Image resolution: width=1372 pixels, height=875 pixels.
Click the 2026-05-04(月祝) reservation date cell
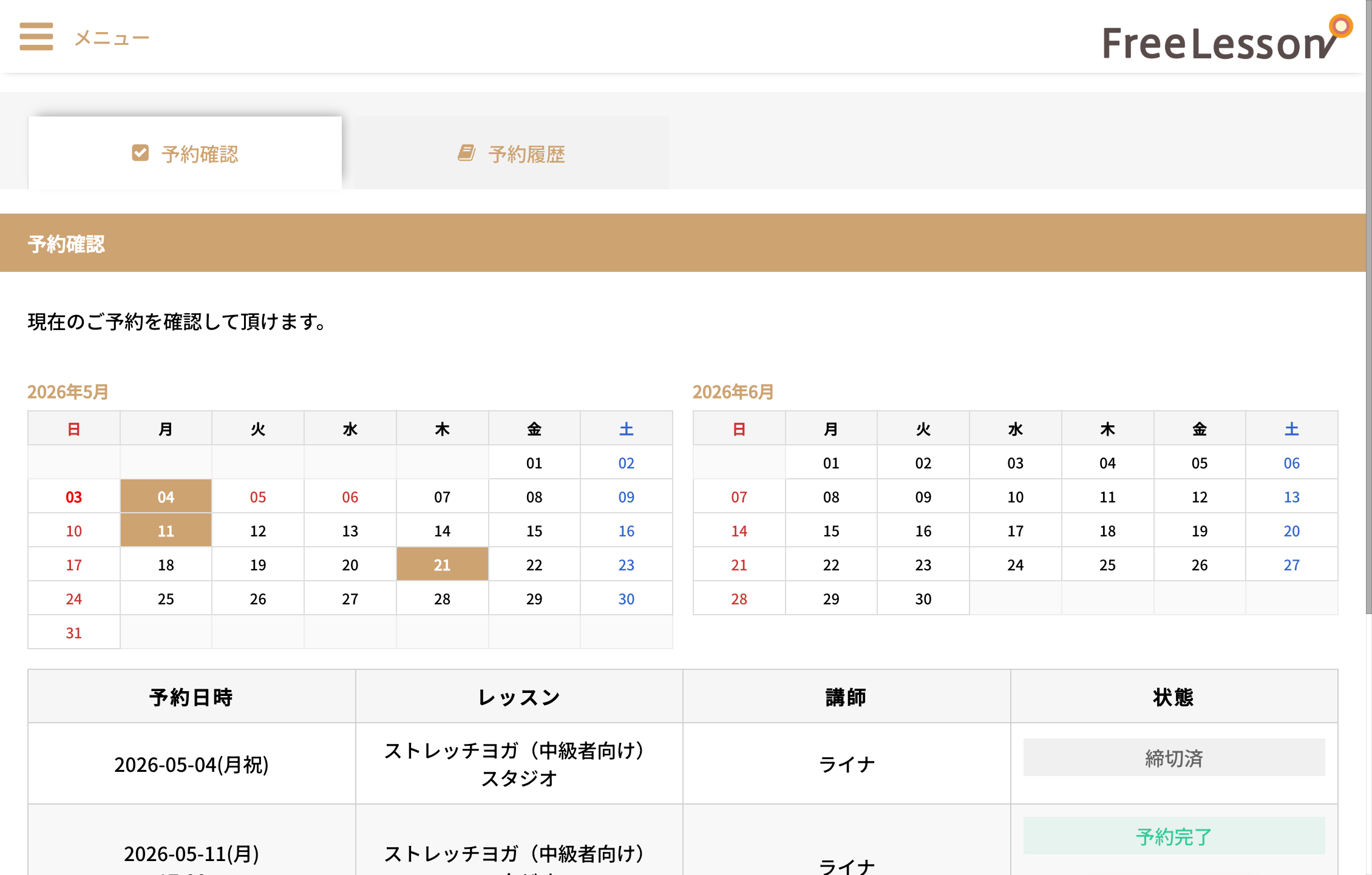(x=191, y=764)
